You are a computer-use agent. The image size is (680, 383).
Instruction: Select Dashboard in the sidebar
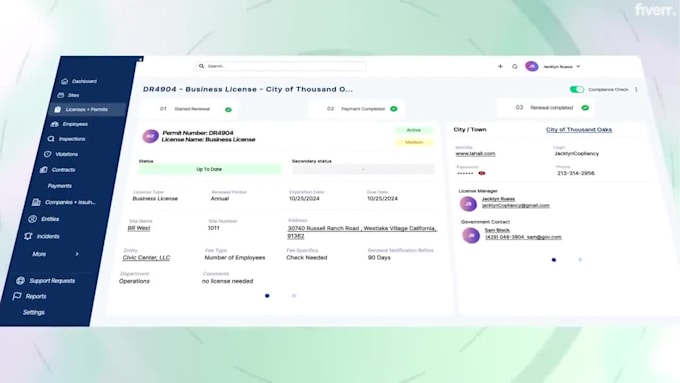pyautogui.click(x=85, y=81)
